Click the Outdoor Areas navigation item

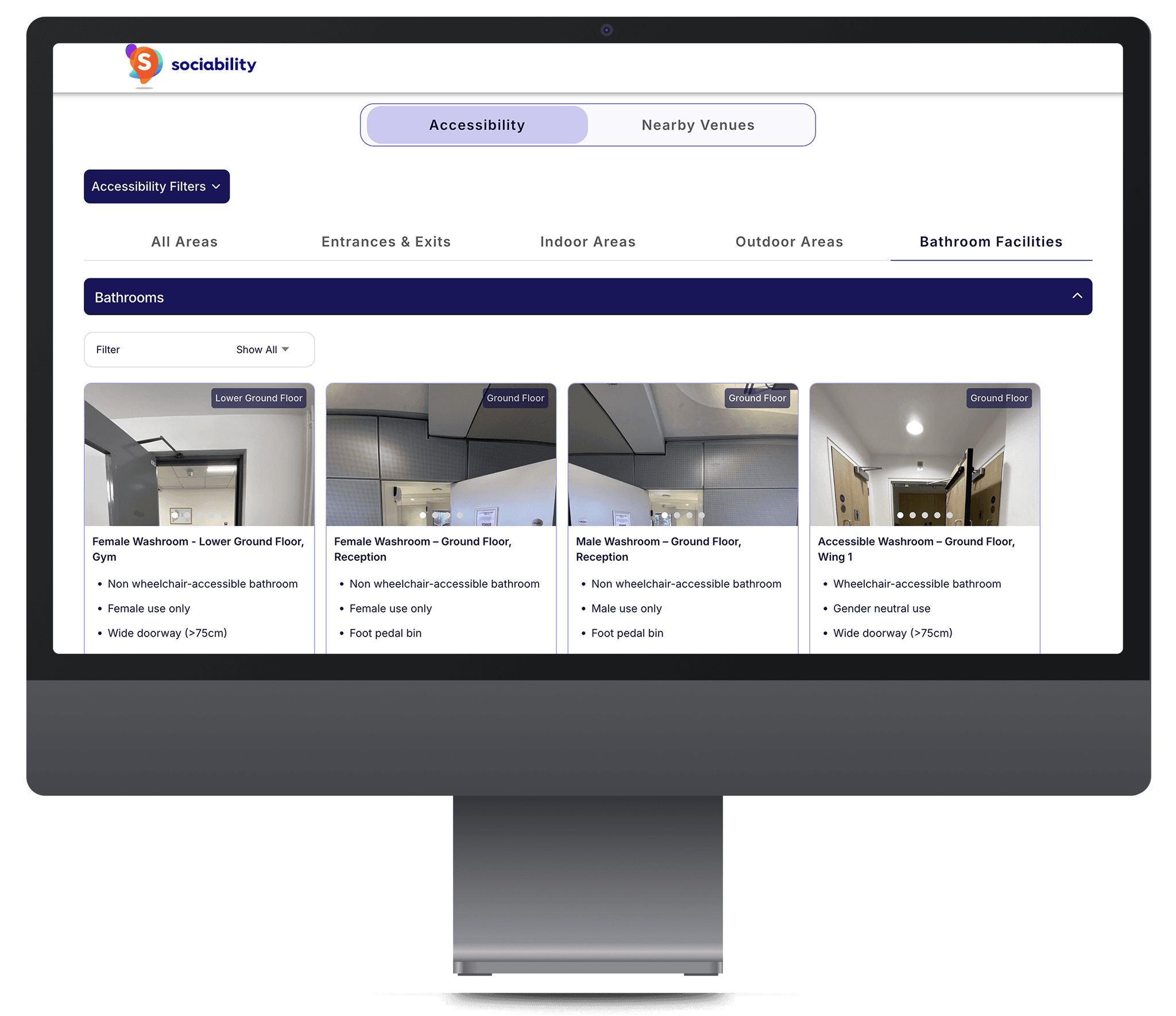pos(789,241)
